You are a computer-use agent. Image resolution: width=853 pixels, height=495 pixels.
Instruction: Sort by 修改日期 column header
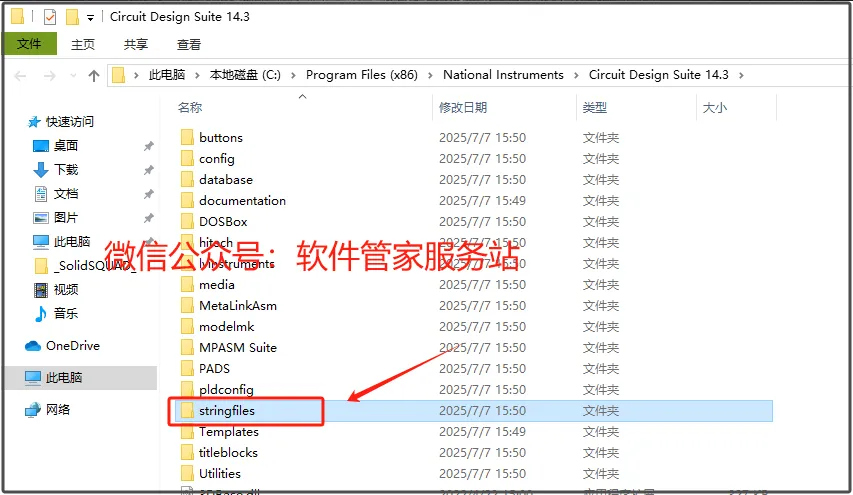(x=463, y=108)
